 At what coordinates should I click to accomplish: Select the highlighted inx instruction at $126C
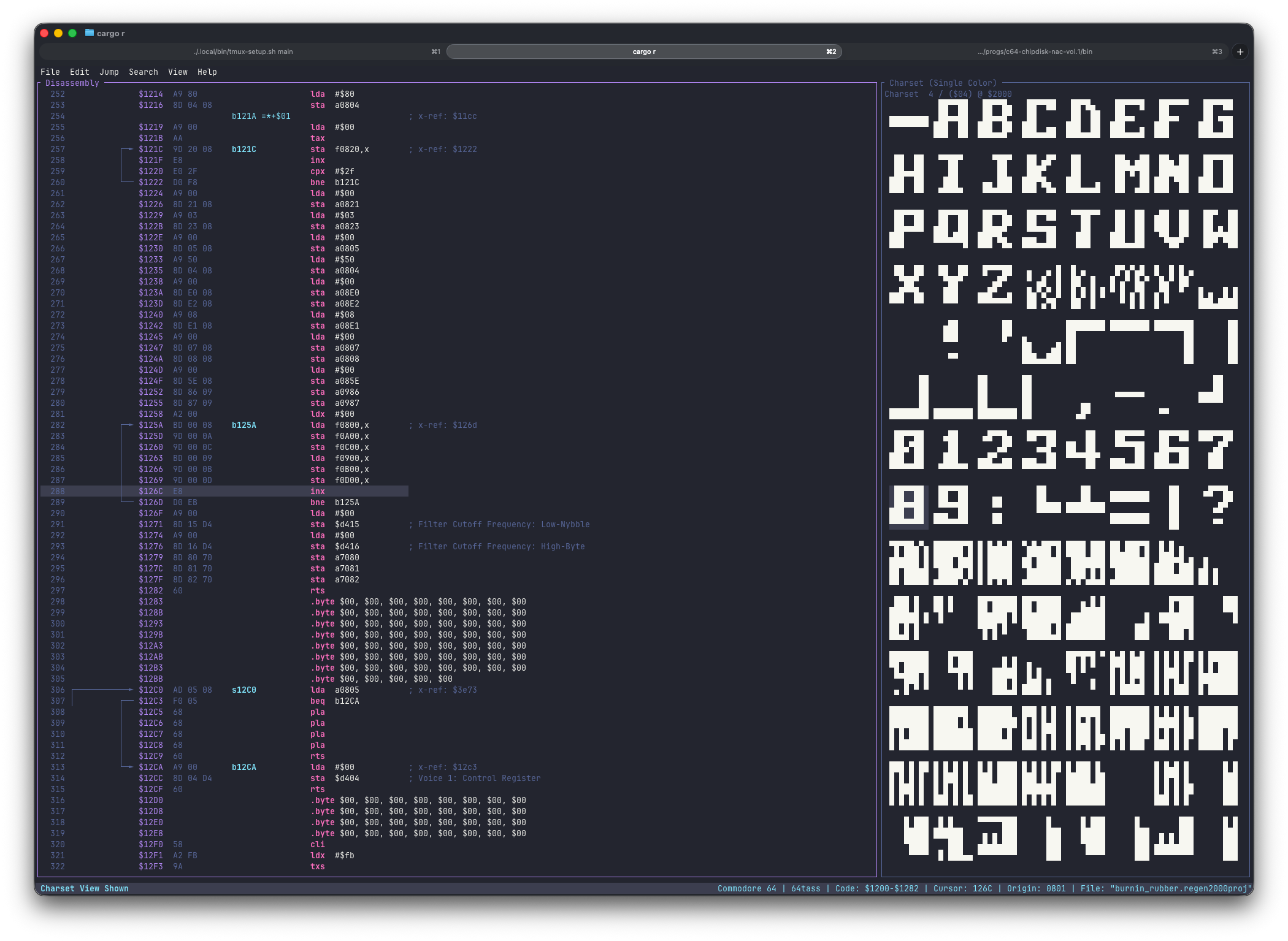318,491
